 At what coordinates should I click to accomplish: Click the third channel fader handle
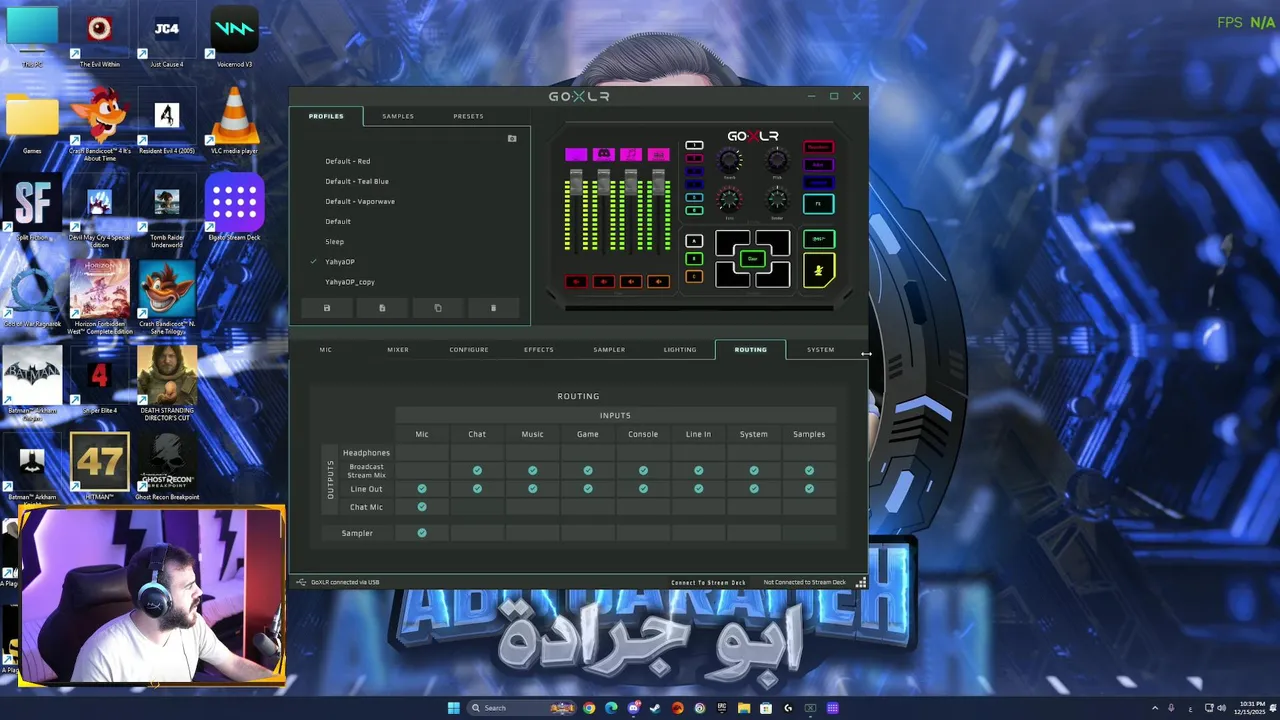(631, 182)
